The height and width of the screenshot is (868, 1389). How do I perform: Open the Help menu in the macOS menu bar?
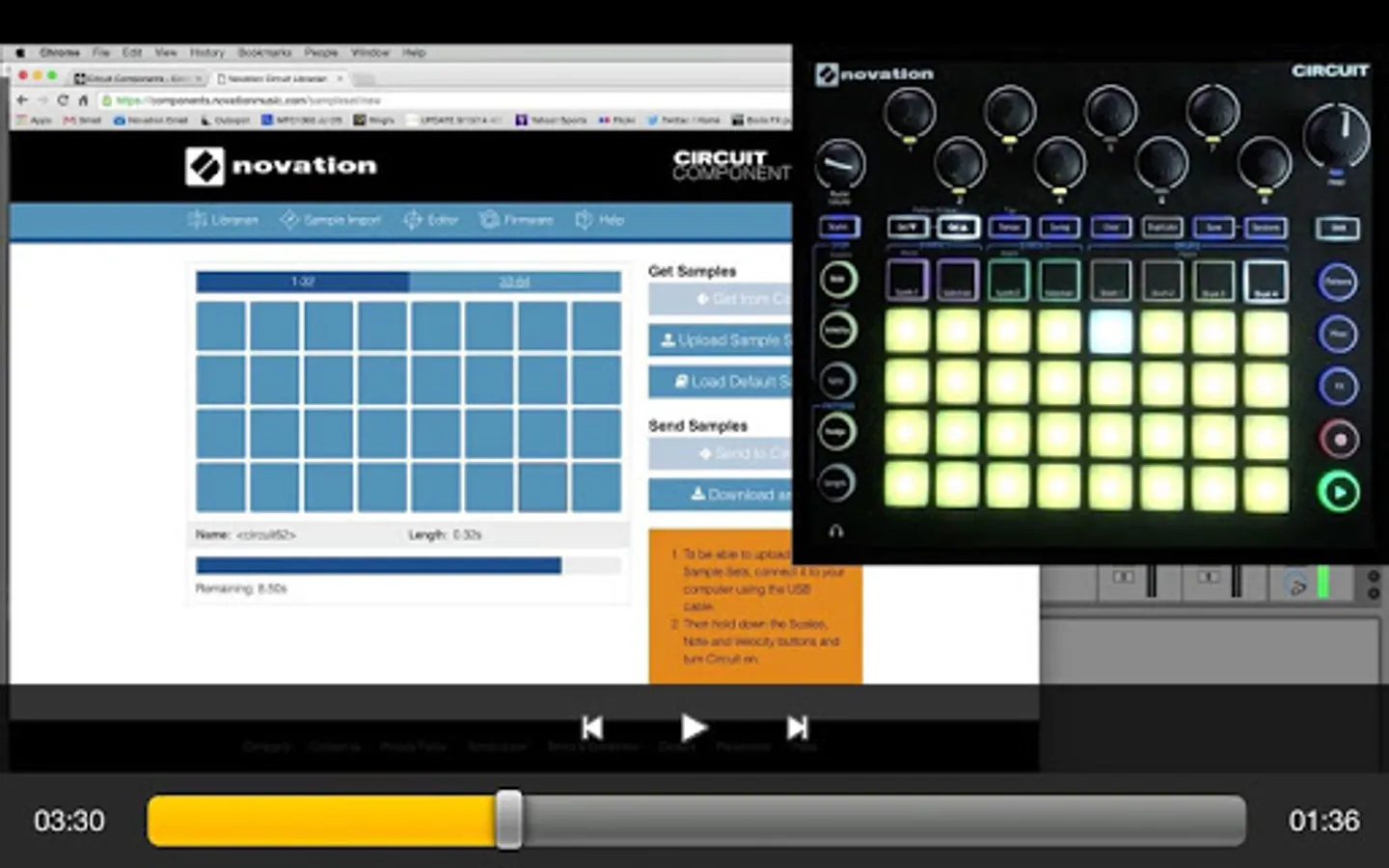click(414, 53)
